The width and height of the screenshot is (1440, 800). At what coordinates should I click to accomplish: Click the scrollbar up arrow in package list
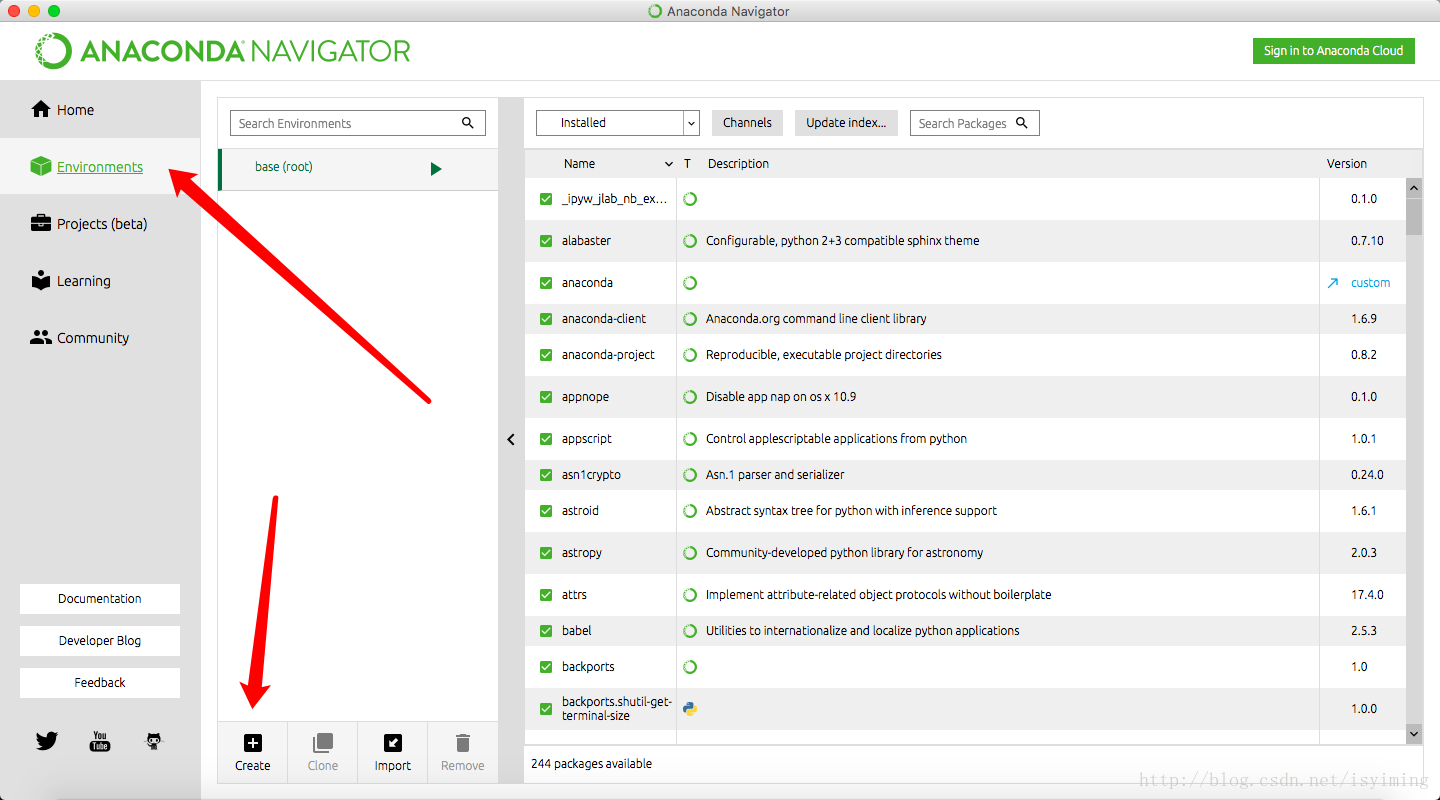(1414, 187)
